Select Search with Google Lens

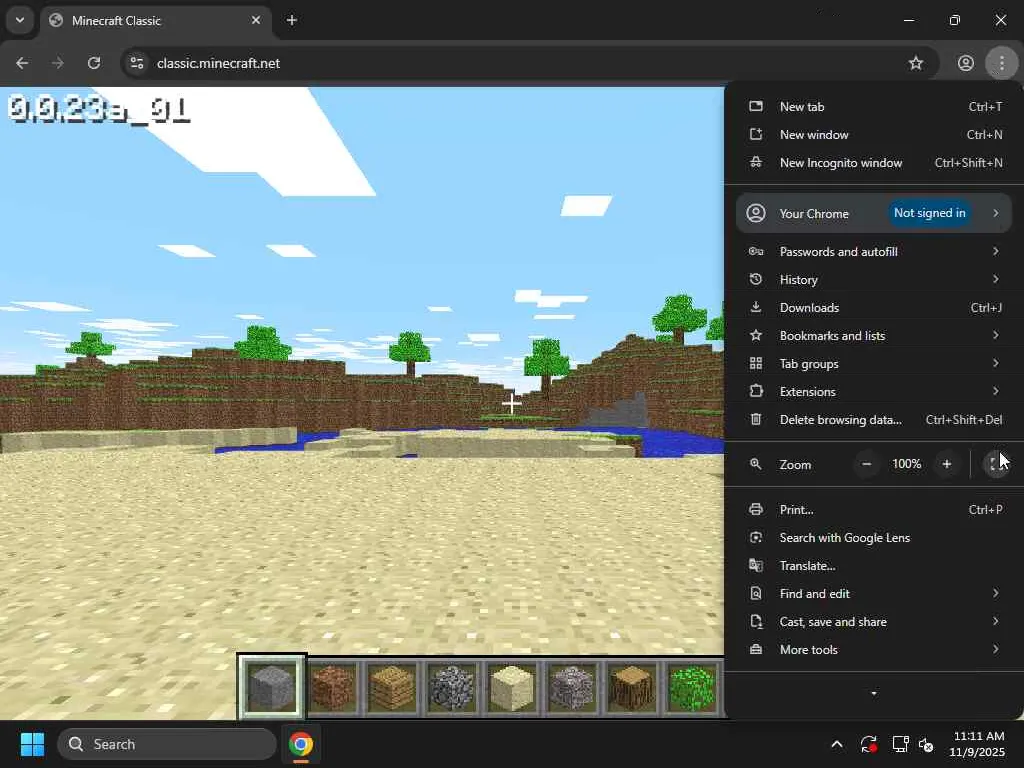(x=874, y=537)
